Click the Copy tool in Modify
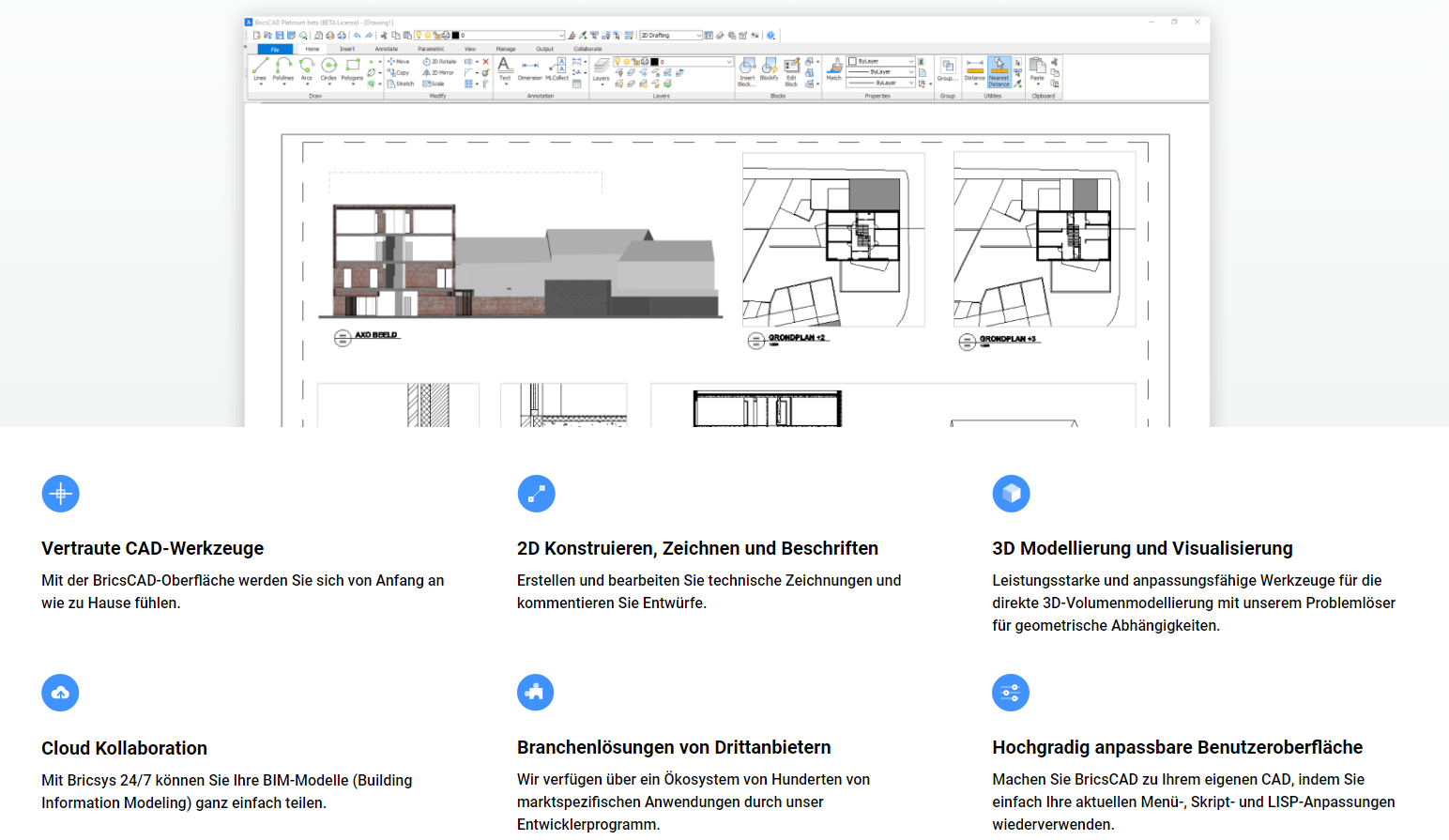 (x=399, y=72)
